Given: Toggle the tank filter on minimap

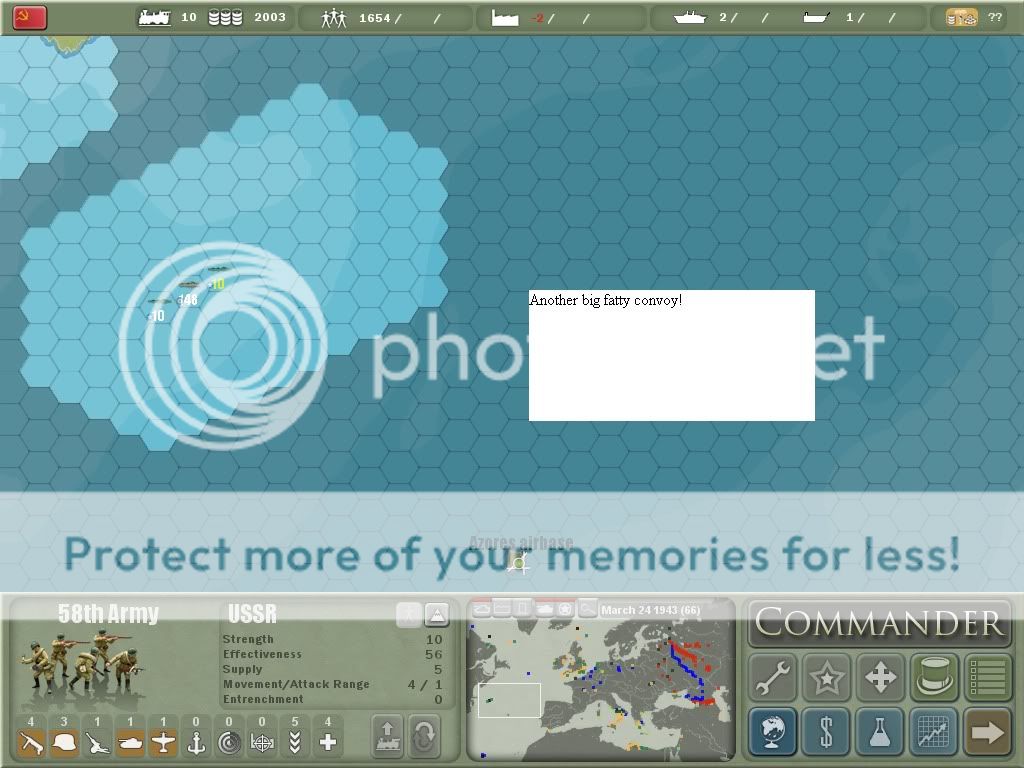Looking at the screenshot, I should pyautogui.click(x=545, y=608).
